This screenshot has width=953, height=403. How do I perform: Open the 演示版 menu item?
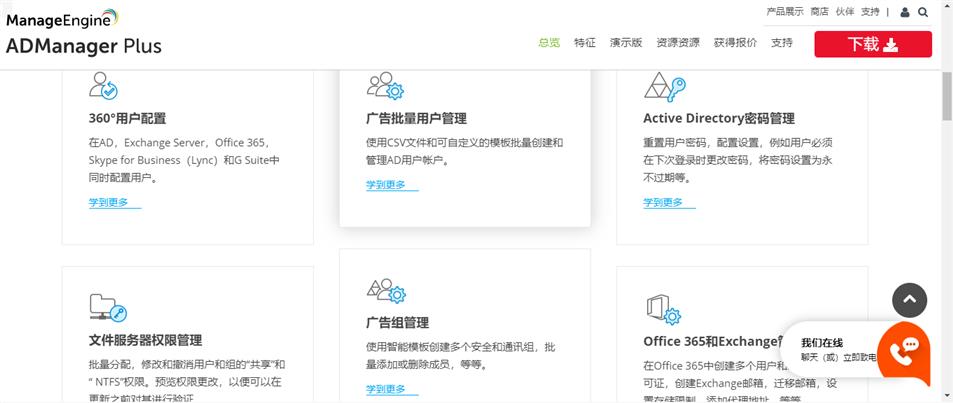click(x=626, y=43)
